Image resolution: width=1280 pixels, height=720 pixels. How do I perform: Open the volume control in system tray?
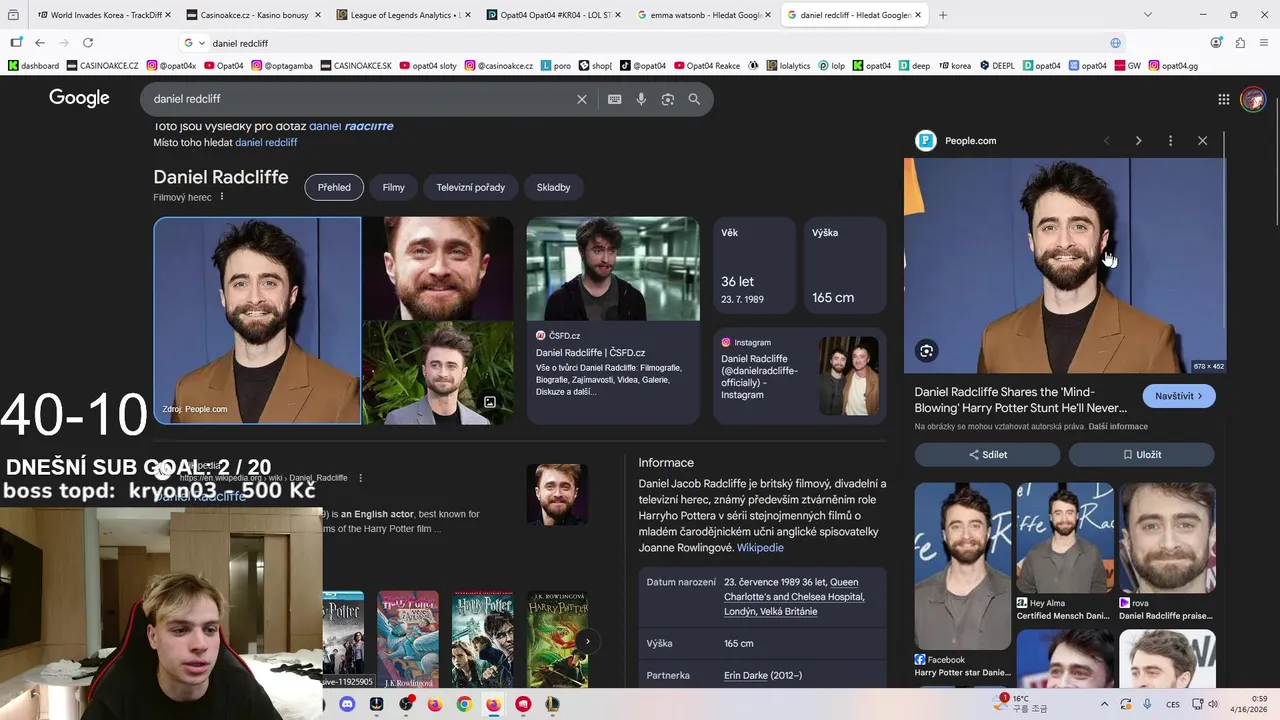[x=1213, y=704]
